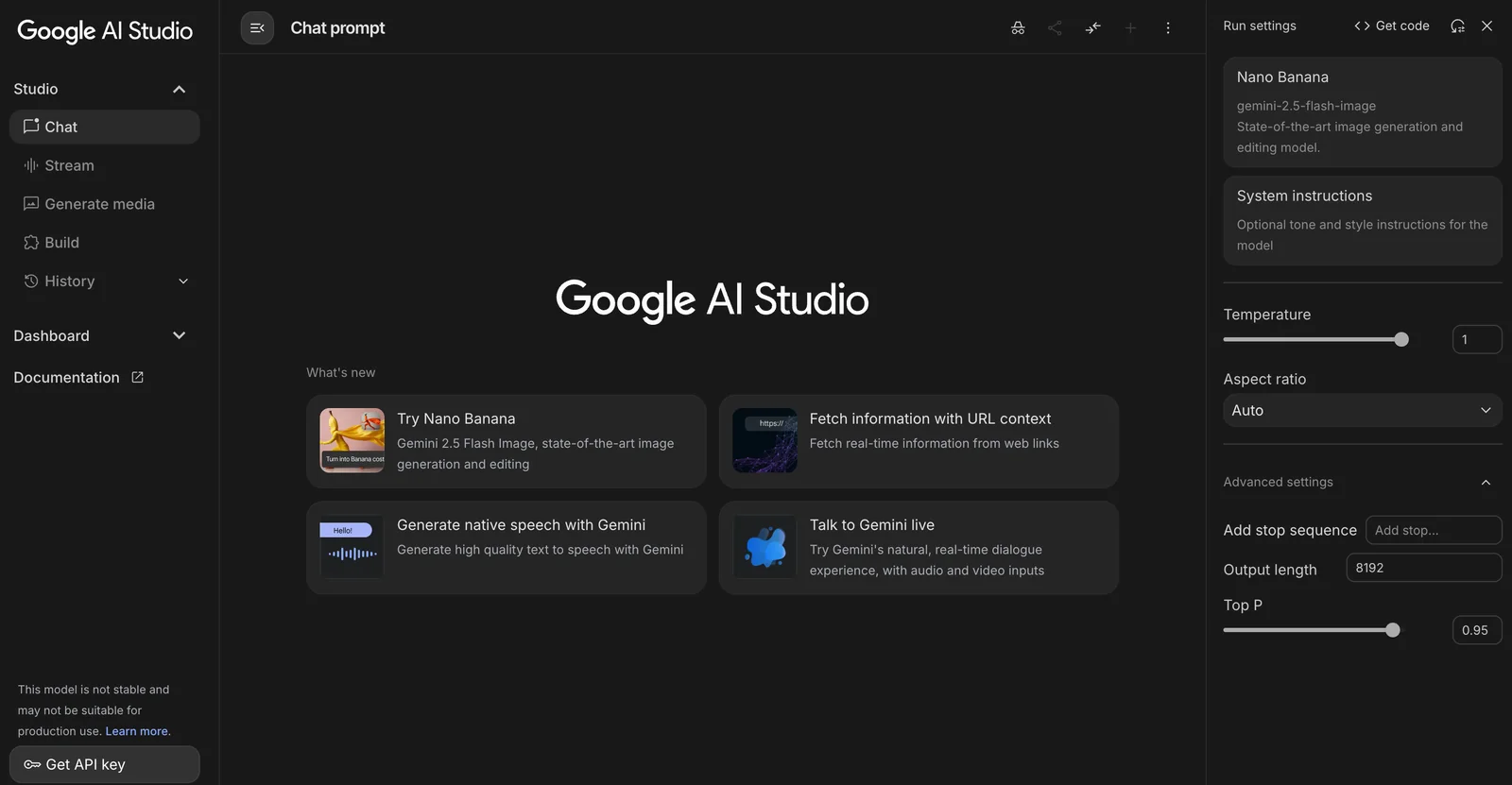Expand the History submenu

point(183,282)
